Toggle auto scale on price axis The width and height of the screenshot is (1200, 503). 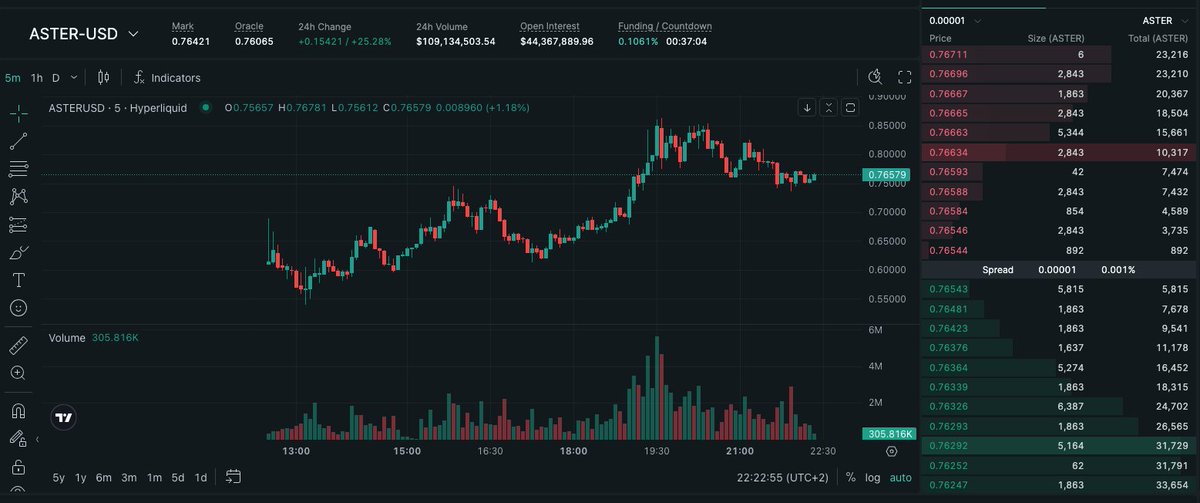[901, 477]
